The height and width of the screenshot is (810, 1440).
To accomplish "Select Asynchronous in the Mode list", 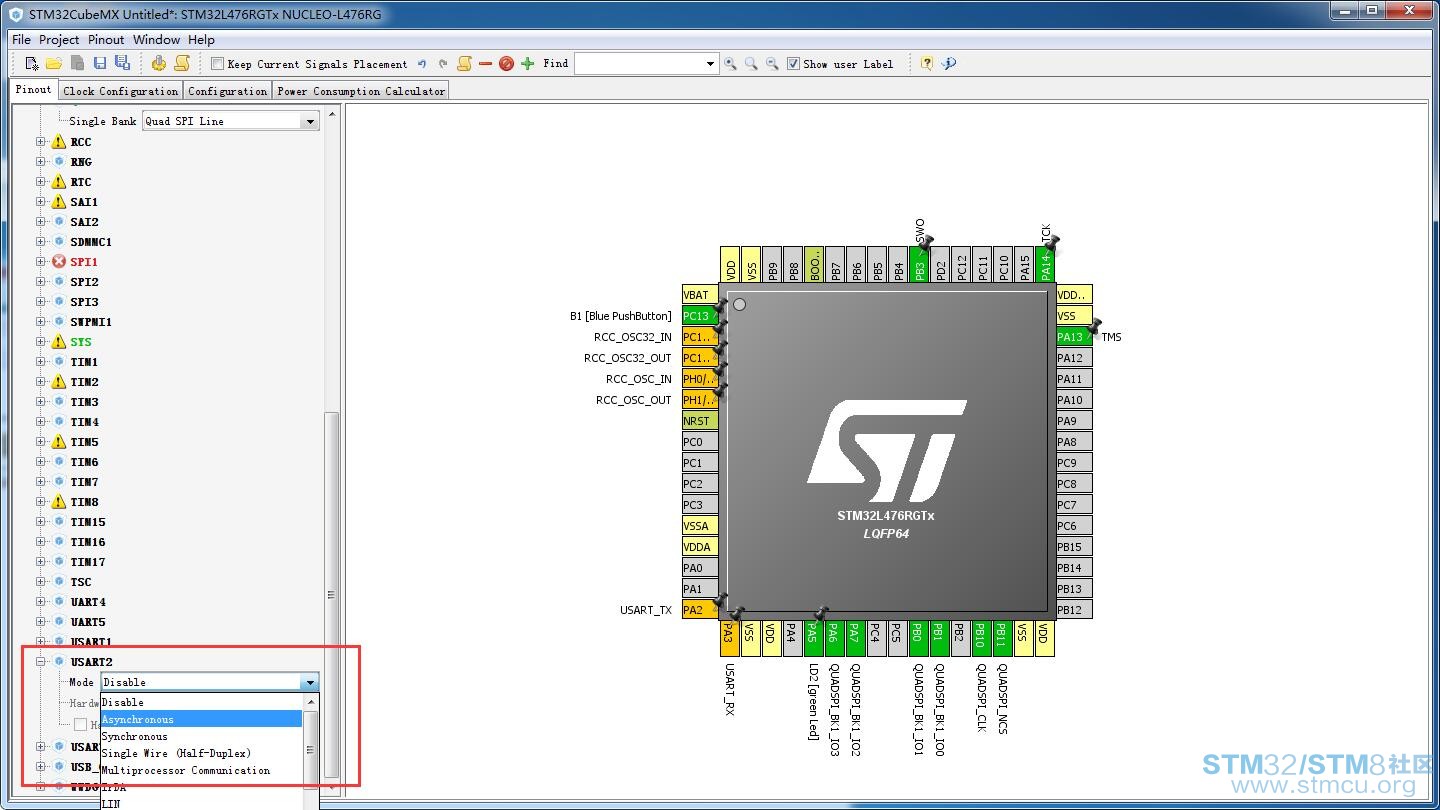I will click(x=201, y=719).
